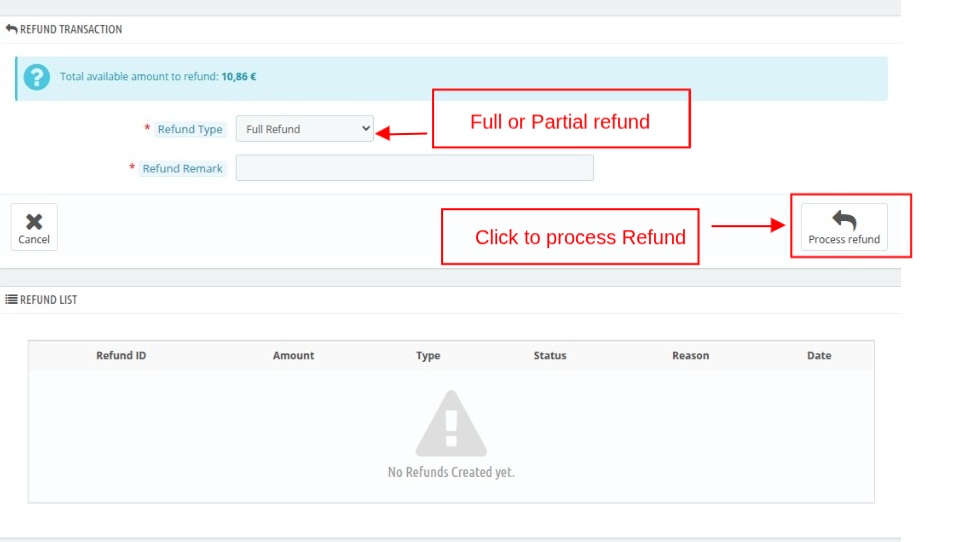Focus the Refund Remark text field
This screenshot has width=972, height=542.
pyautogui.click(x=414, y=168)
